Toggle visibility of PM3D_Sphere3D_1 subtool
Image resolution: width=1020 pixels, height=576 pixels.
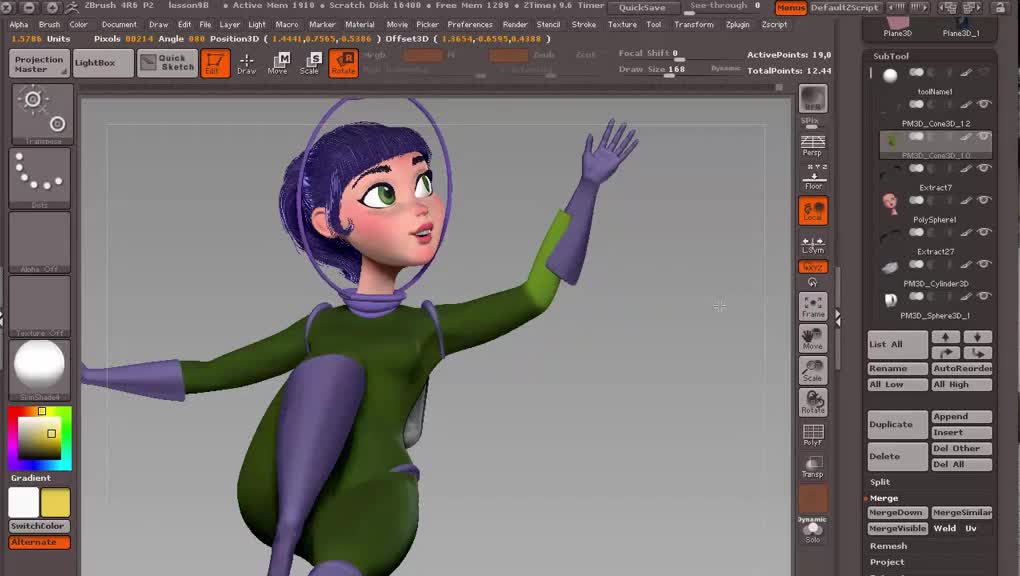click(x=984, y=296)
